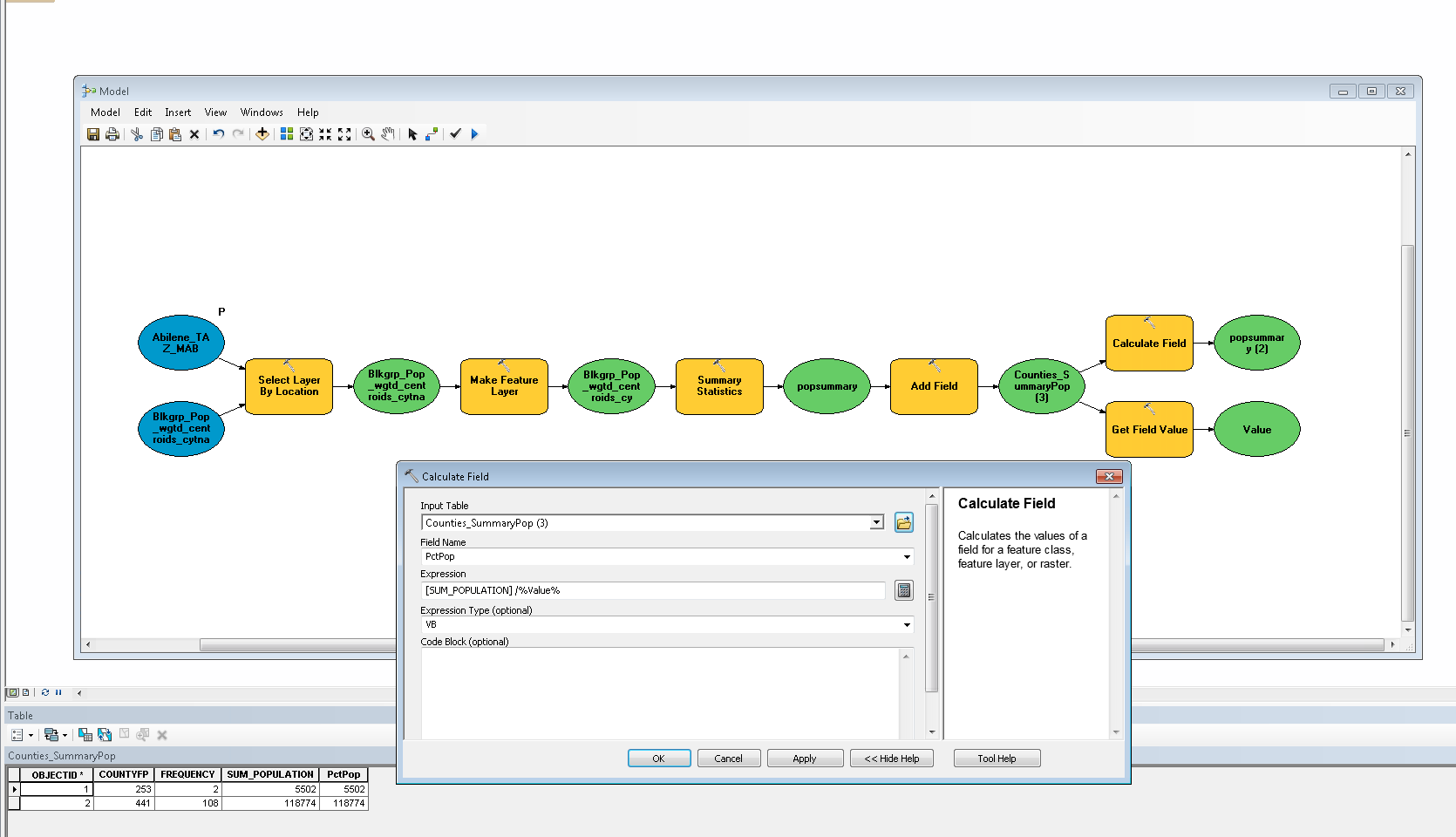Select the Connect tool in the toolbar

point(432,134)
